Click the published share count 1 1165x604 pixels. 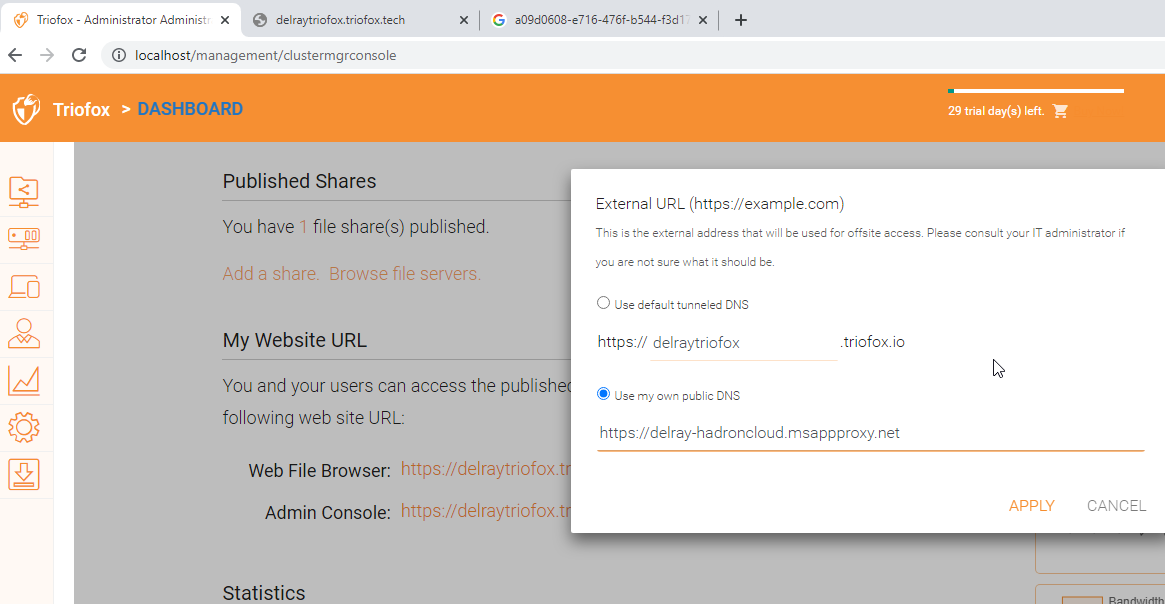click(303, 227)
